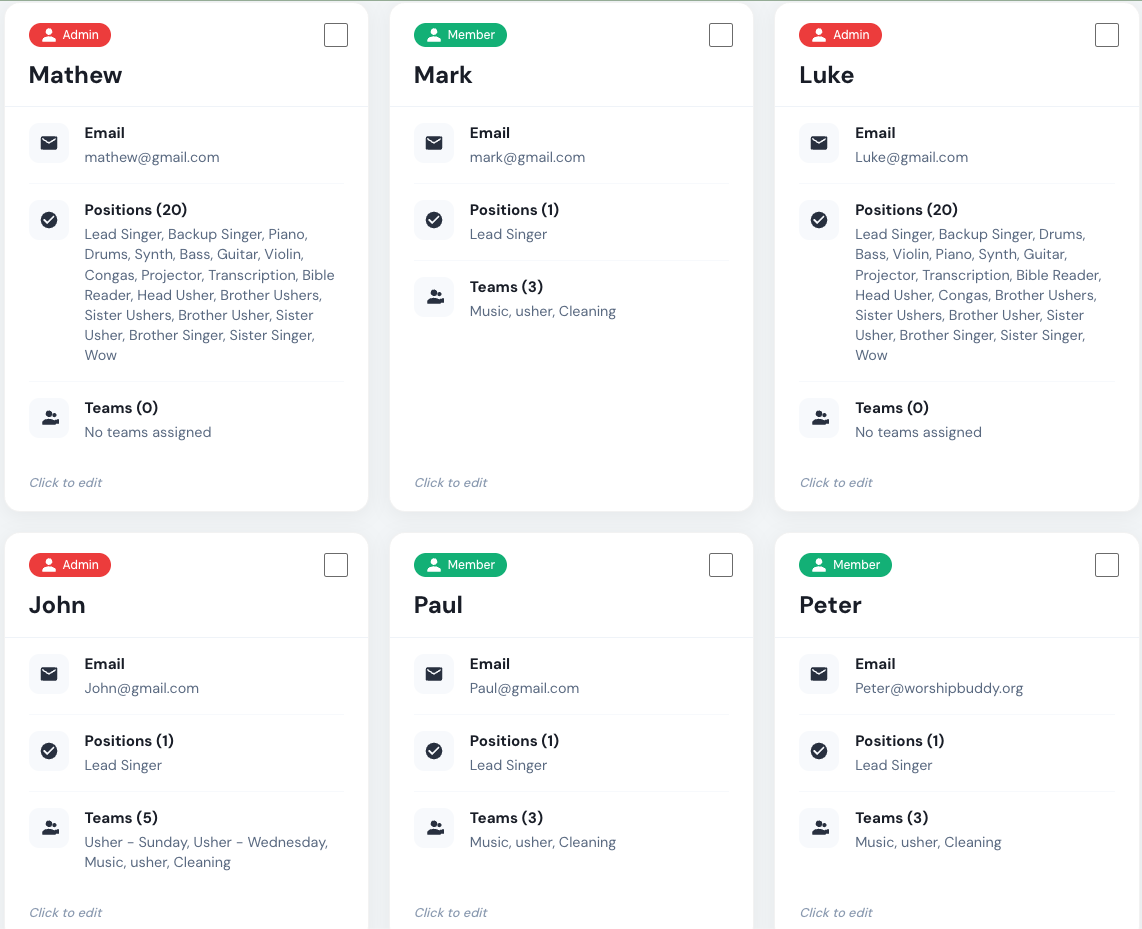Click the positions checkmark icon on Mark's card

click(x=434, y=220)
